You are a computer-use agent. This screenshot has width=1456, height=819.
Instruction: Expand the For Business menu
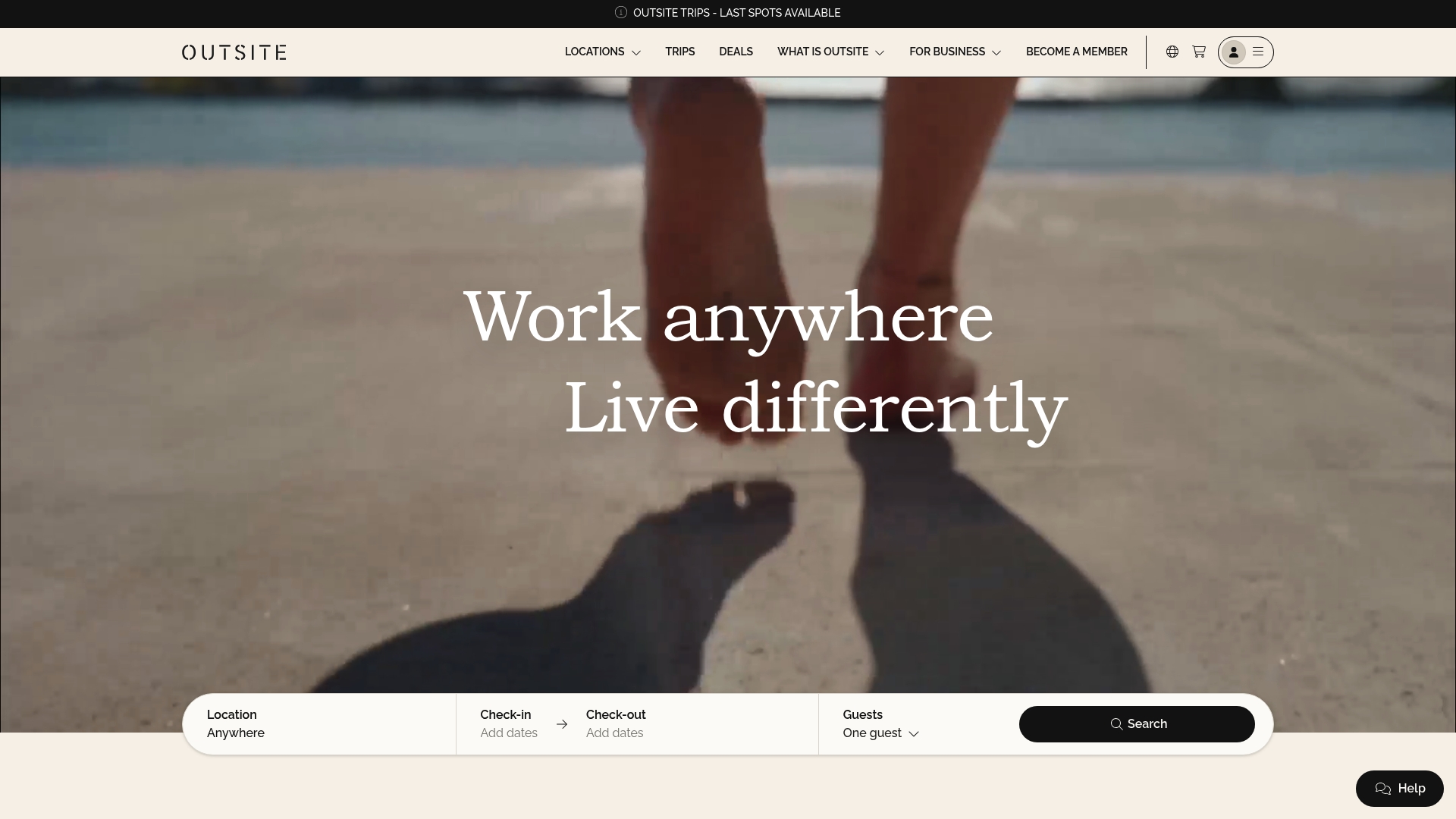955,52
